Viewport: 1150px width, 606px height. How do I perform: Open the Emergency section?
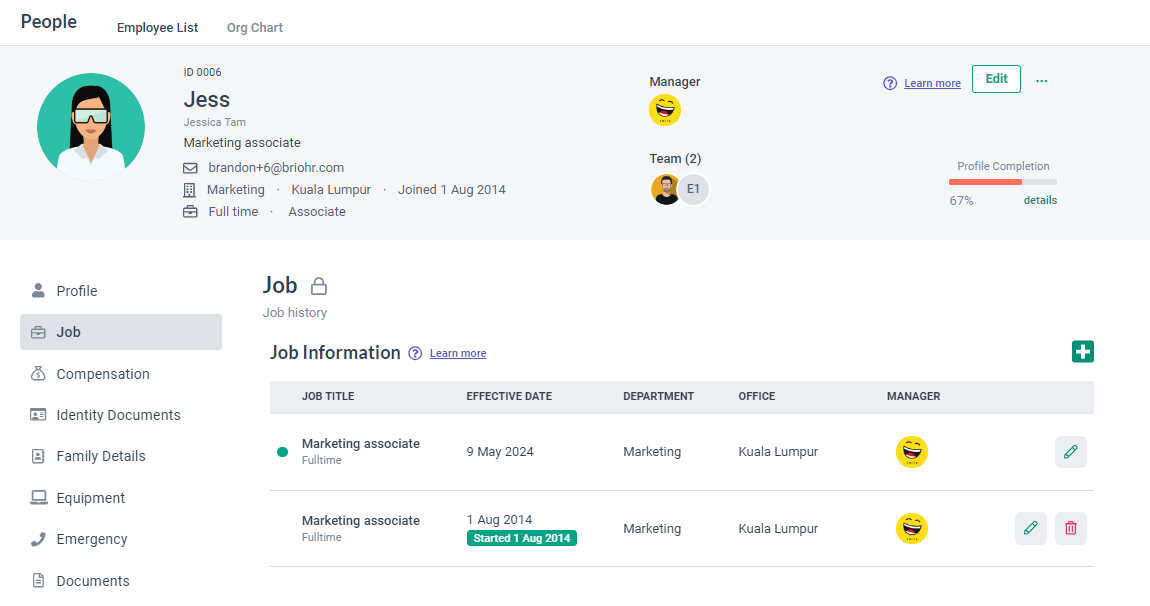91,539
